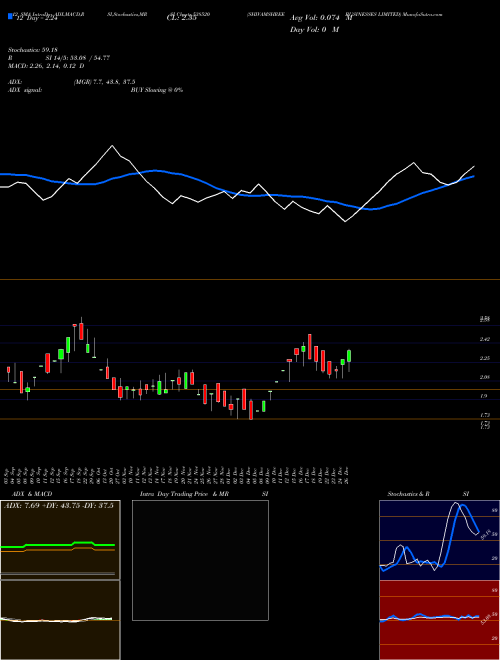The height and width of the screenshot is (660, 500).
Task: Open the empty Intra Day Trading Price panel
Action: pos(200,560)
